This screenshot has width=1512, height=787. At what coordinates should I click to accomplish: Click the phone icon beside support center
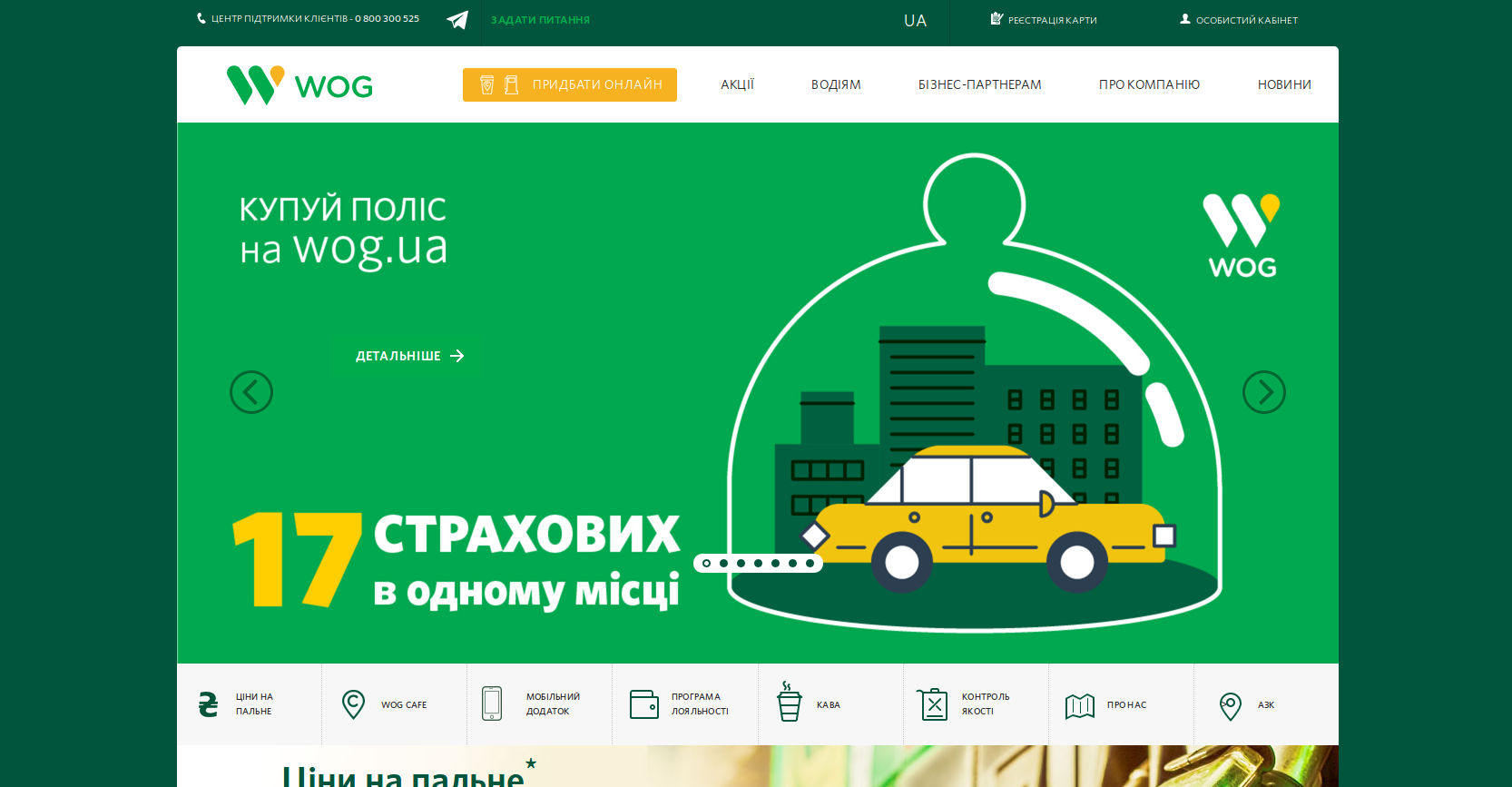tap(201, 18)
